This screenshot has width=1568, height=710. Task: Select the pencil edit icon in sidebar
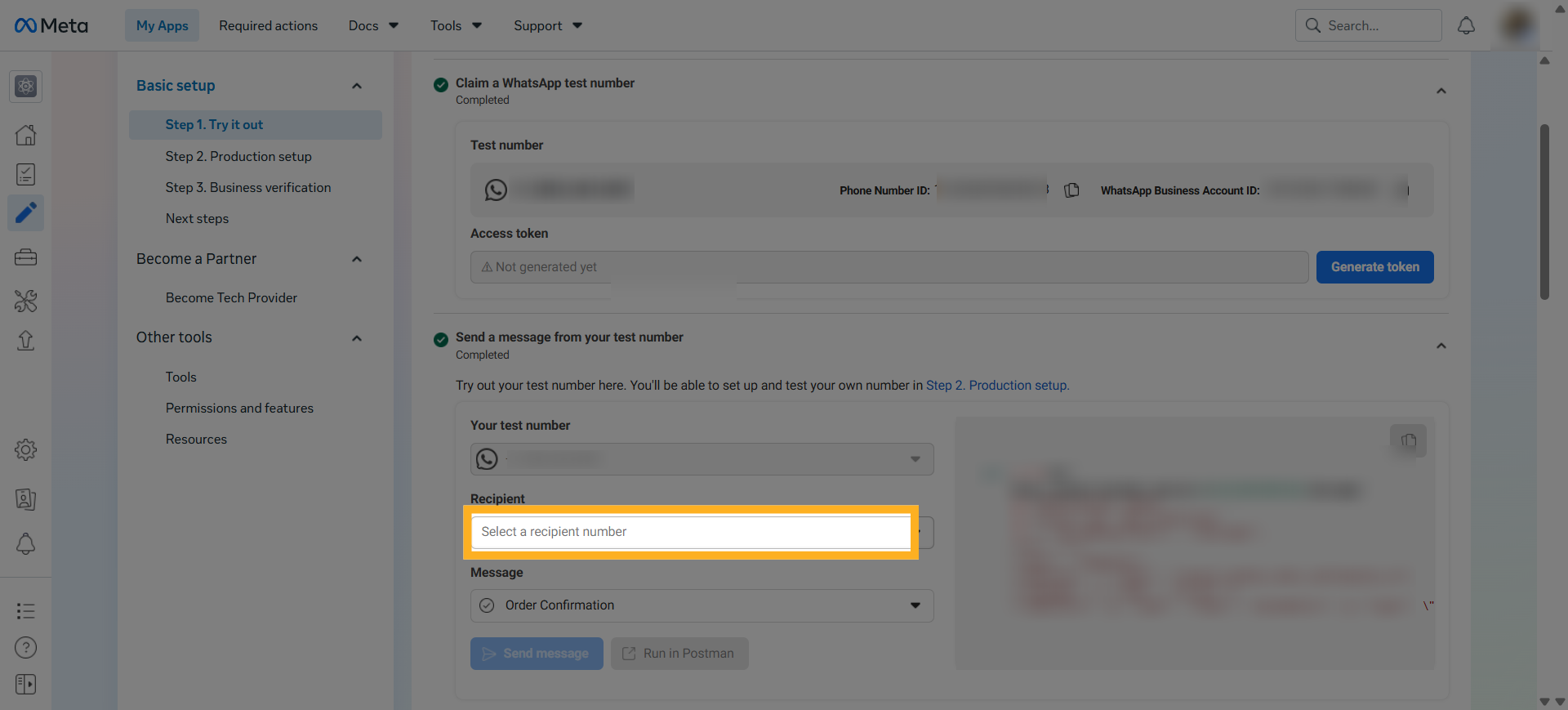[26, 213]
